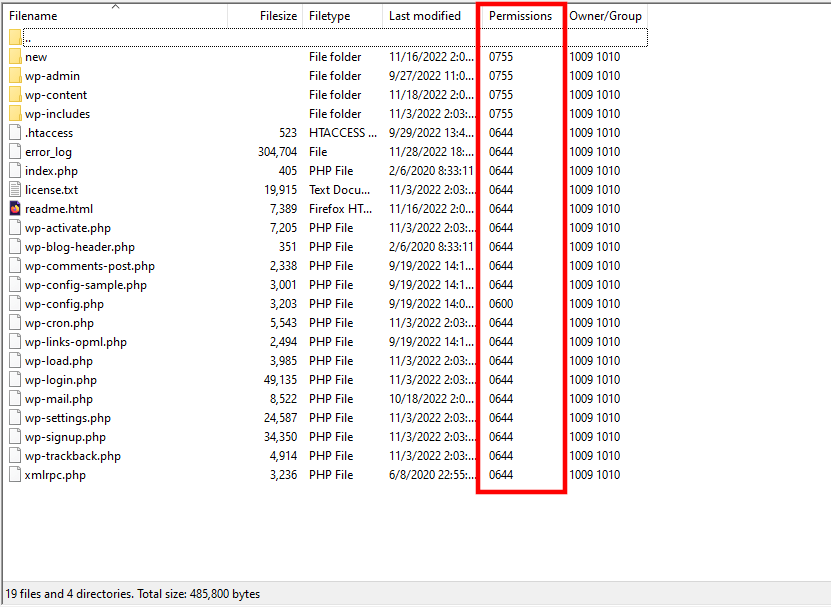Click the yellow folder icon beside new
Screen dimensions: 831x607
coord(14,56)
